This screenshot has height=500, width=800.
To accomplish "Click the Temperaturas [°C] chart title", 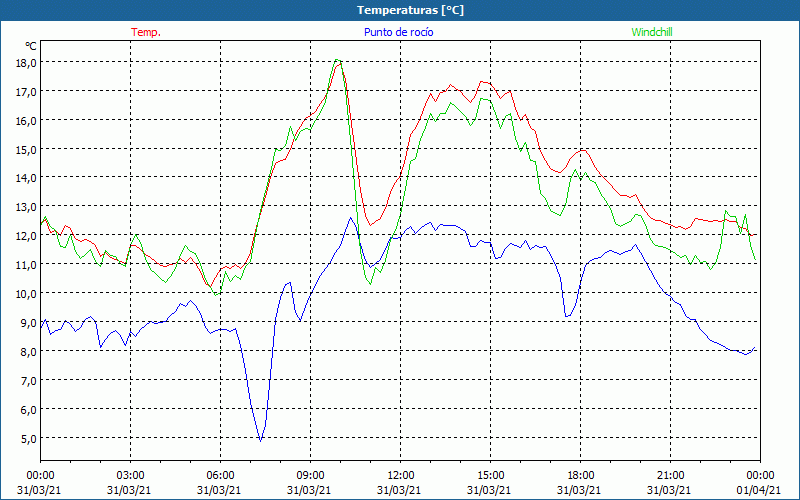I will [410, 10].
